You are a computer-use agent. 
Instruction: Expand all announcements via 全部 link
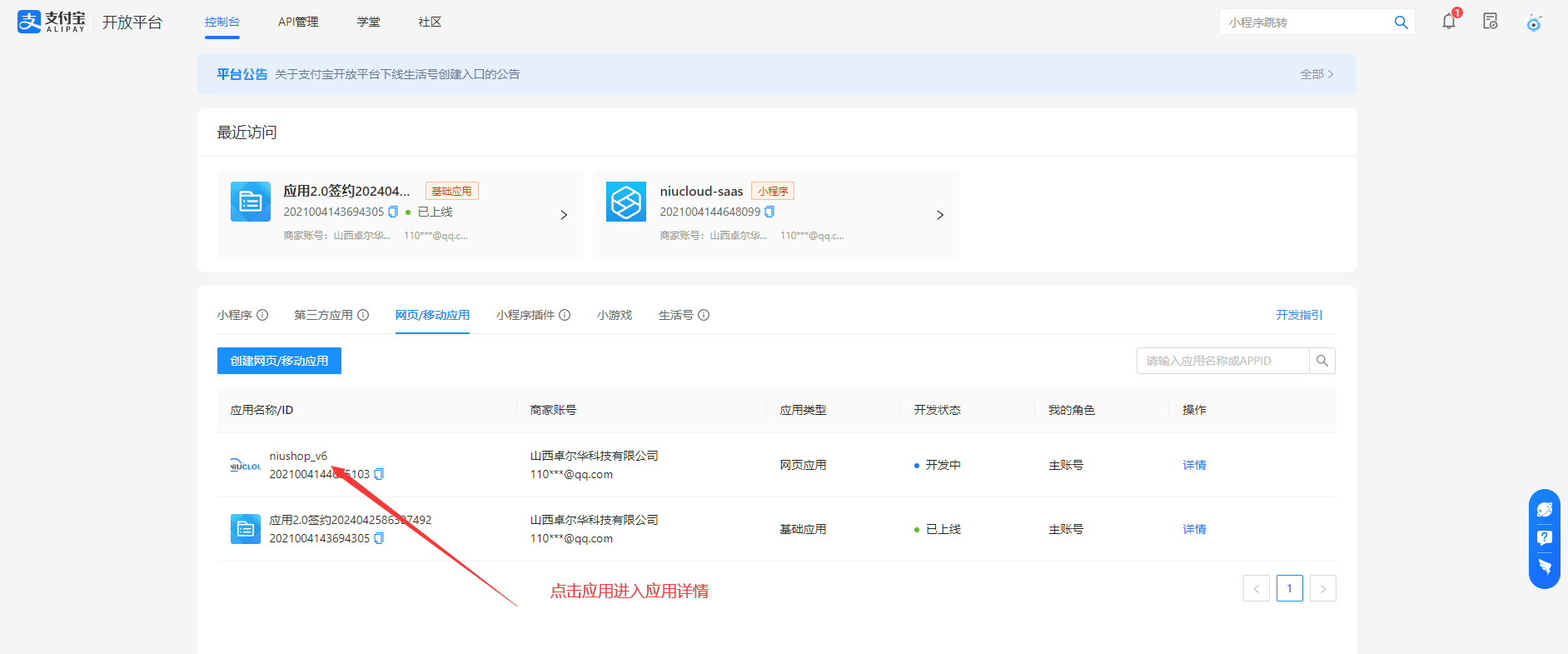pos(1317,74)
